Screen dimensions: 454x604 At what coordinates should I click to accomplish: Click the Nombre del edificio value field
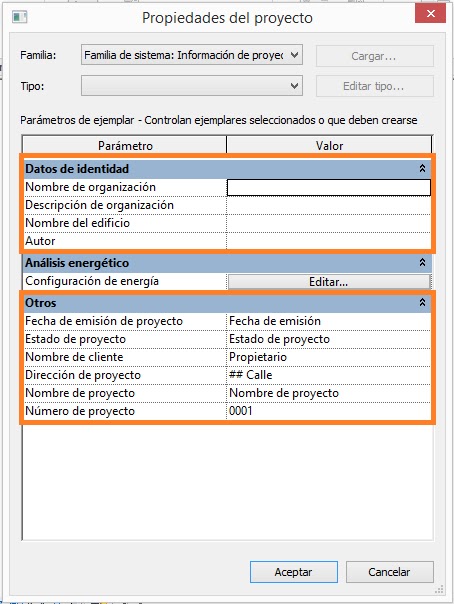329,223
